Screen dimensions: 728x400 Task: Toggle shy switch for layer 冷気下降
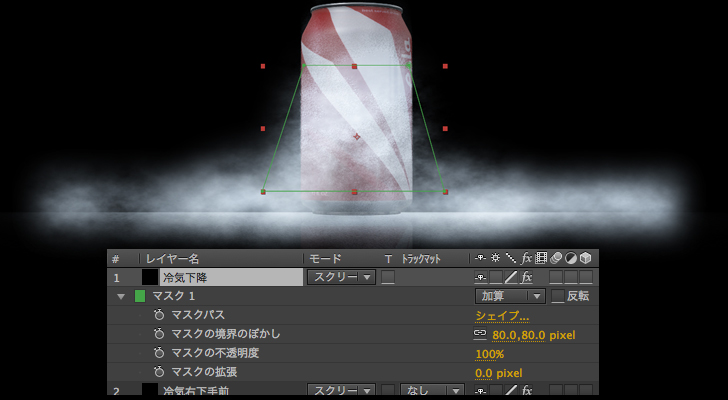(x=480, y=277)
